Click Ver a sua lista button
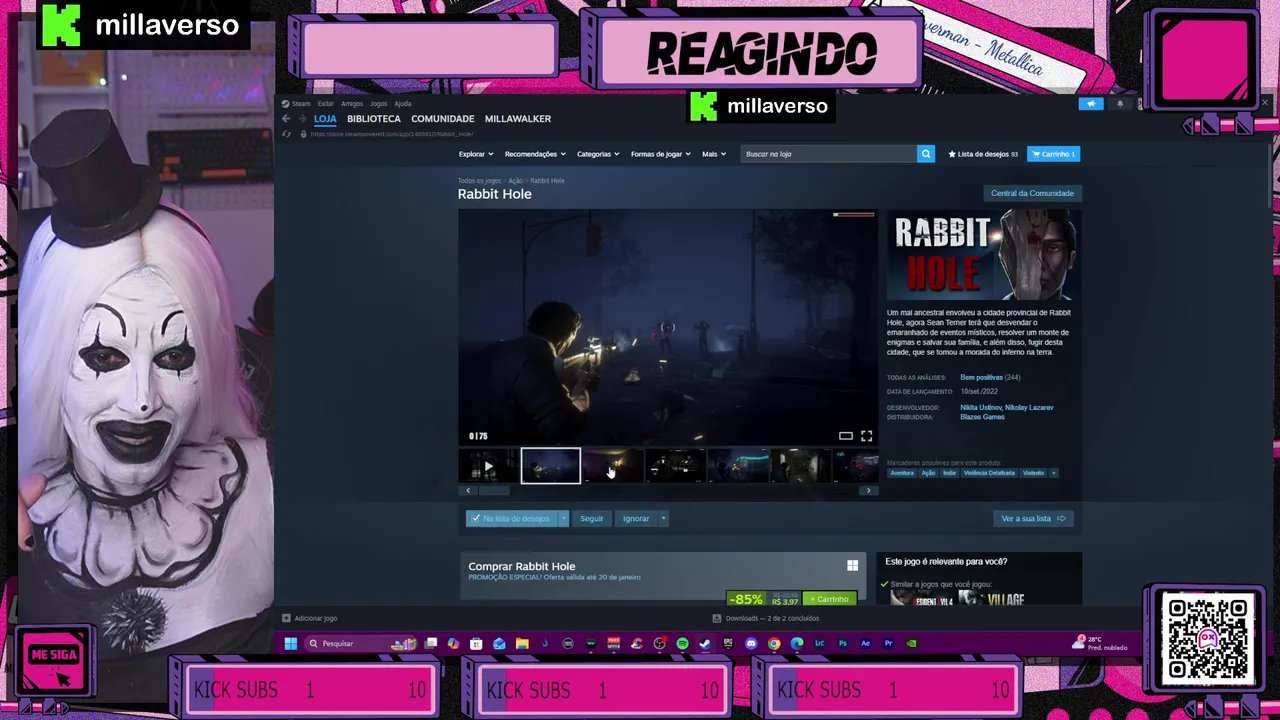This screenshot has height=720, width=1280. (x=1033, y=518)
